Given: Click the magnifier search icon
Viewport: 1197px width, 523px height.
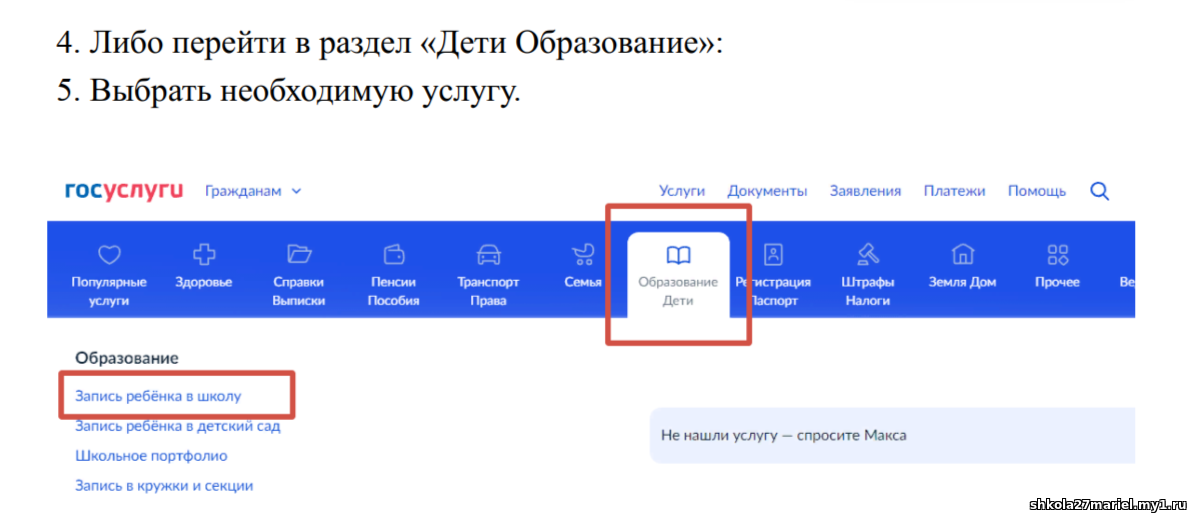Looking at the screenshot, I should click(x=1099, y=191).
